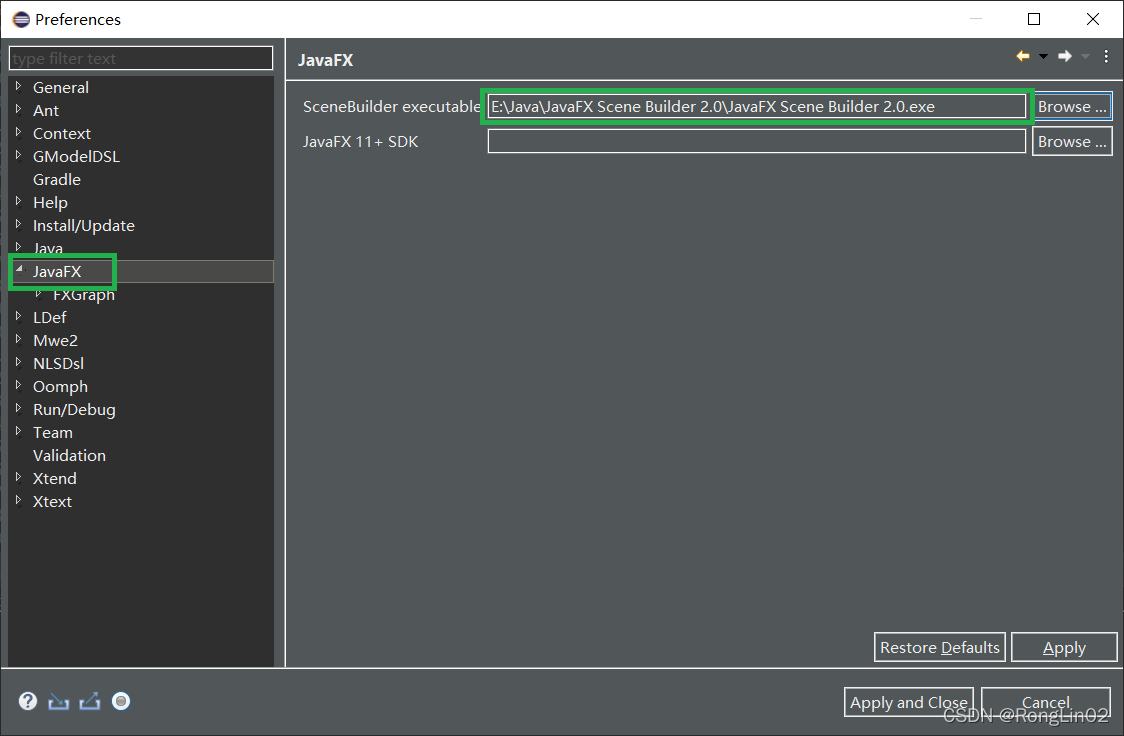The width and height of the screenshot is (1124, 736).
Task: Select the Ant preferences category
Action: pyautogui.click(x=46, y=110)
